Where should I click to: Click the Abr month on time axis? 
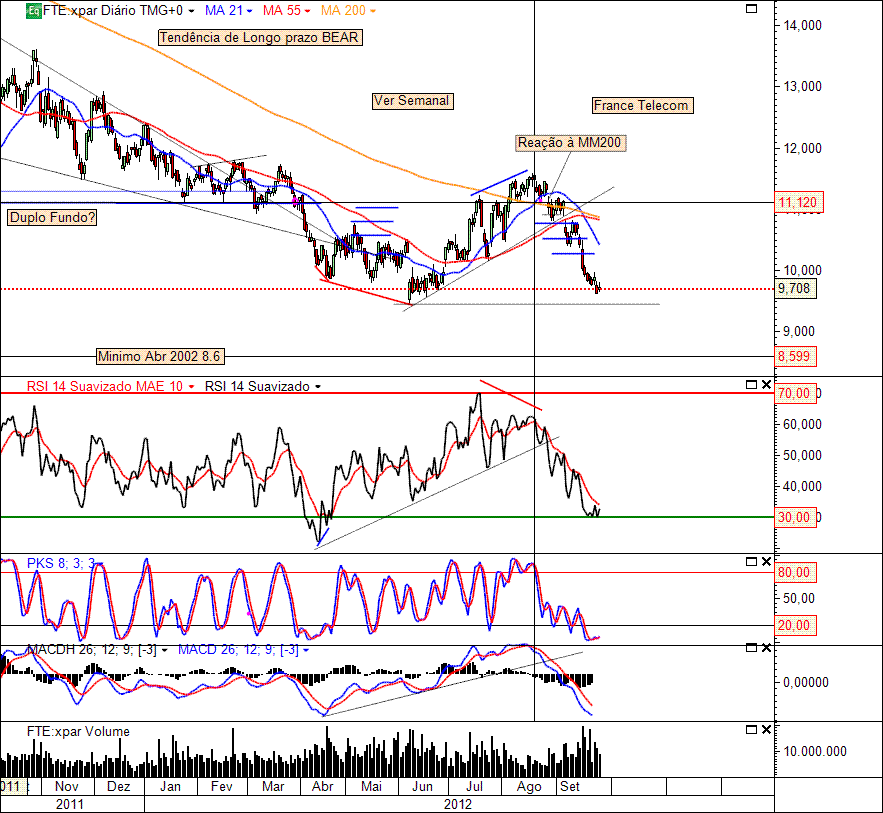(323, 787)
